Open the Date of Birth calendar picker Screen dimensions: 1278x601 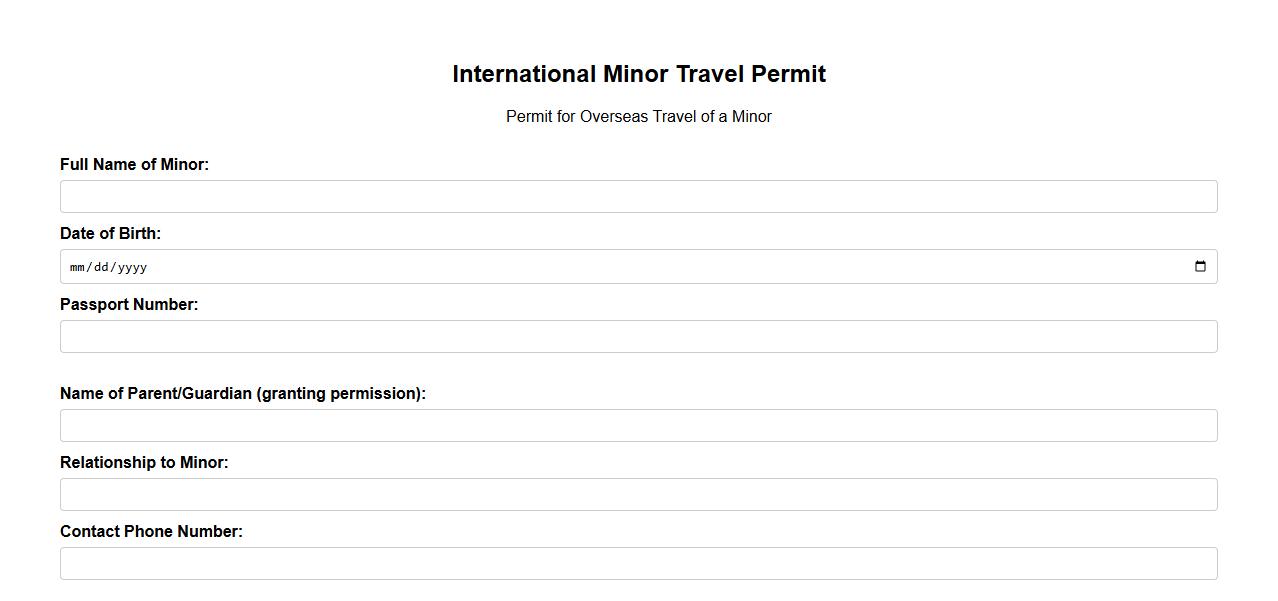tap(1200, 267)
